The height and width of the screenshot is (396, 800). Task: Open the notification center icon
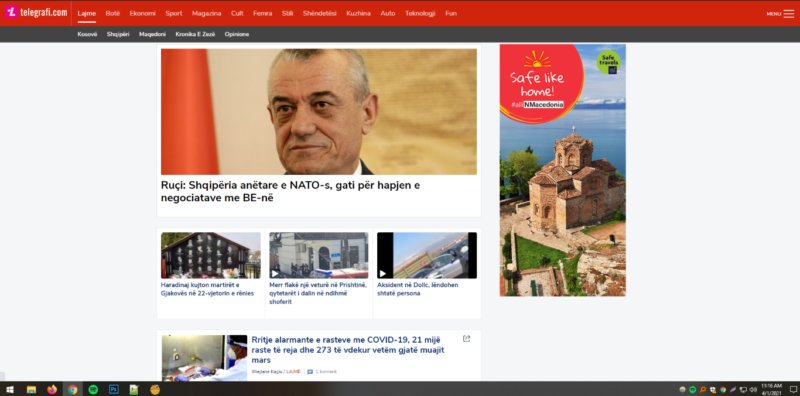tap(792, 389)
